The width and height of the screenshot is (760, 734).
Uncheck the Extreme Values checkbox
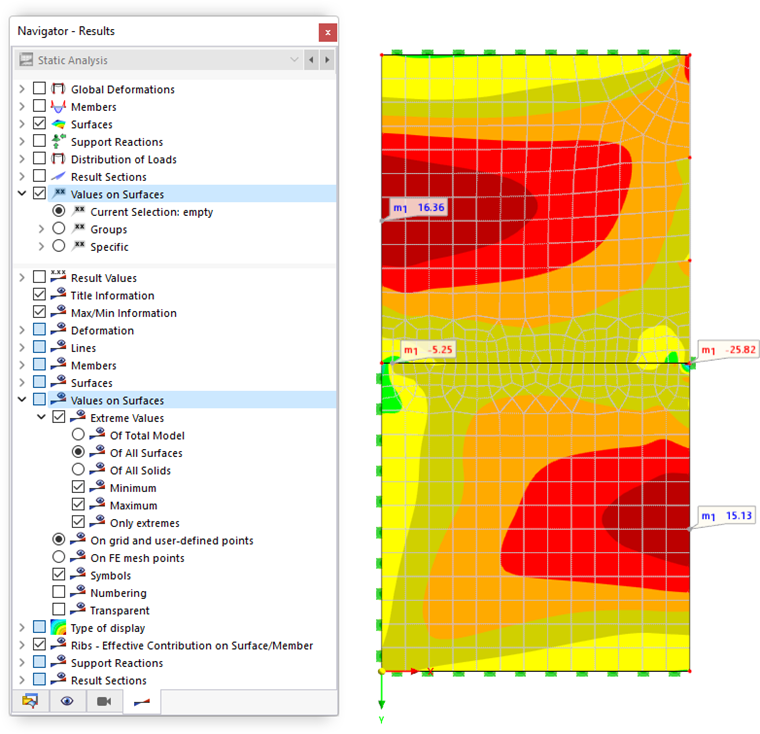[59, 416]
